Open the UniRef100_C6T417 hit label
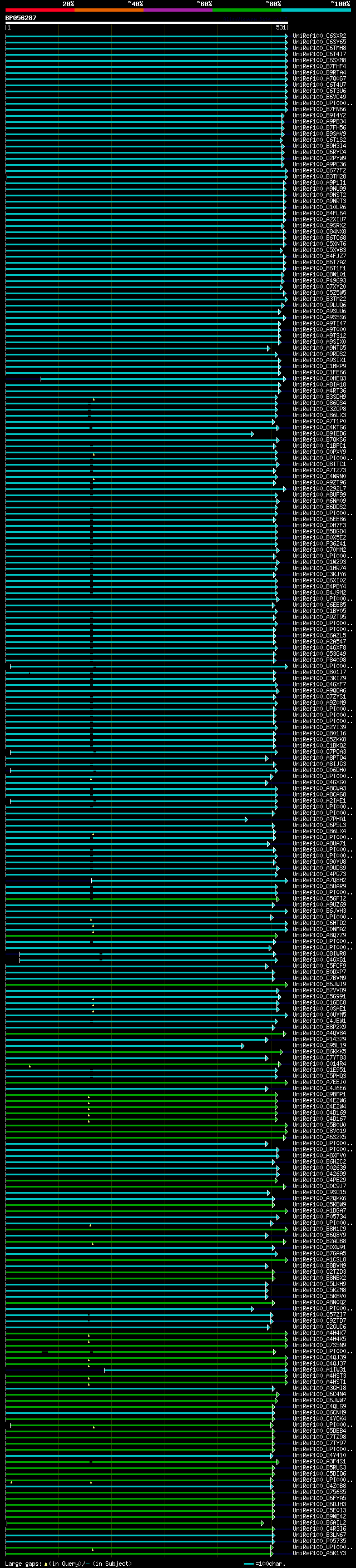356x1568 pixels. coord(319,54)
